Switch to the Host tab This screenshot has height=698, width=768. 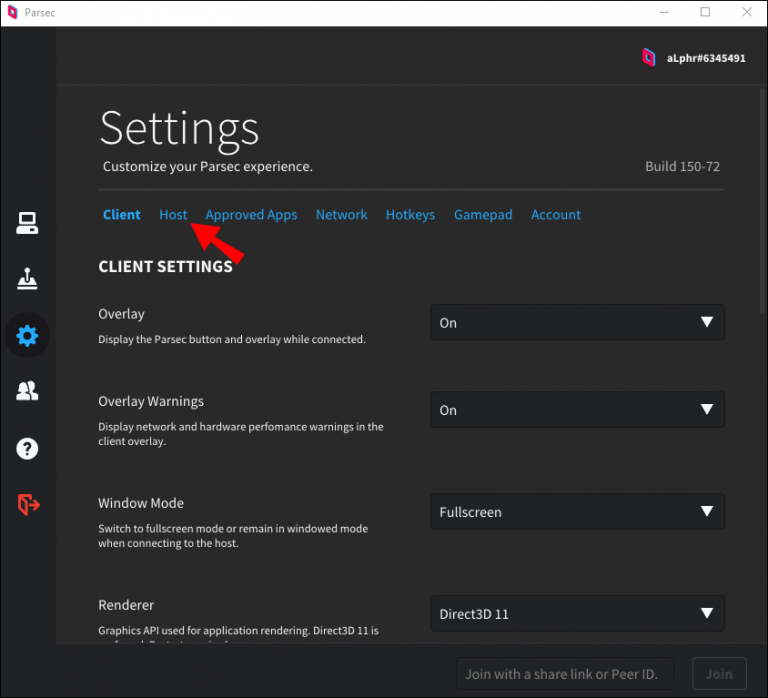[173, 215]
